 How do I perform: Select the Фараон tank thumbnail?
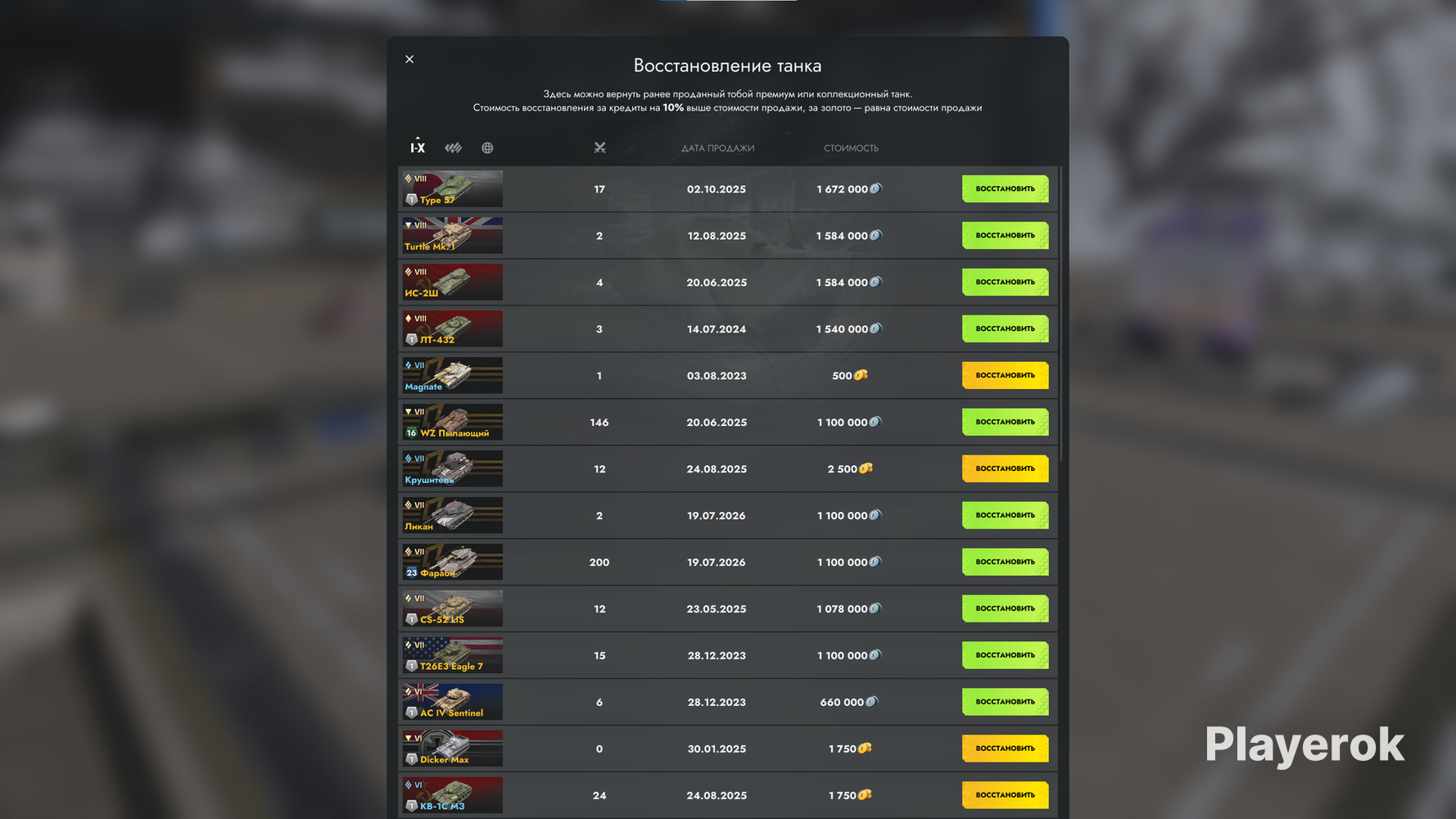(452, 562)
